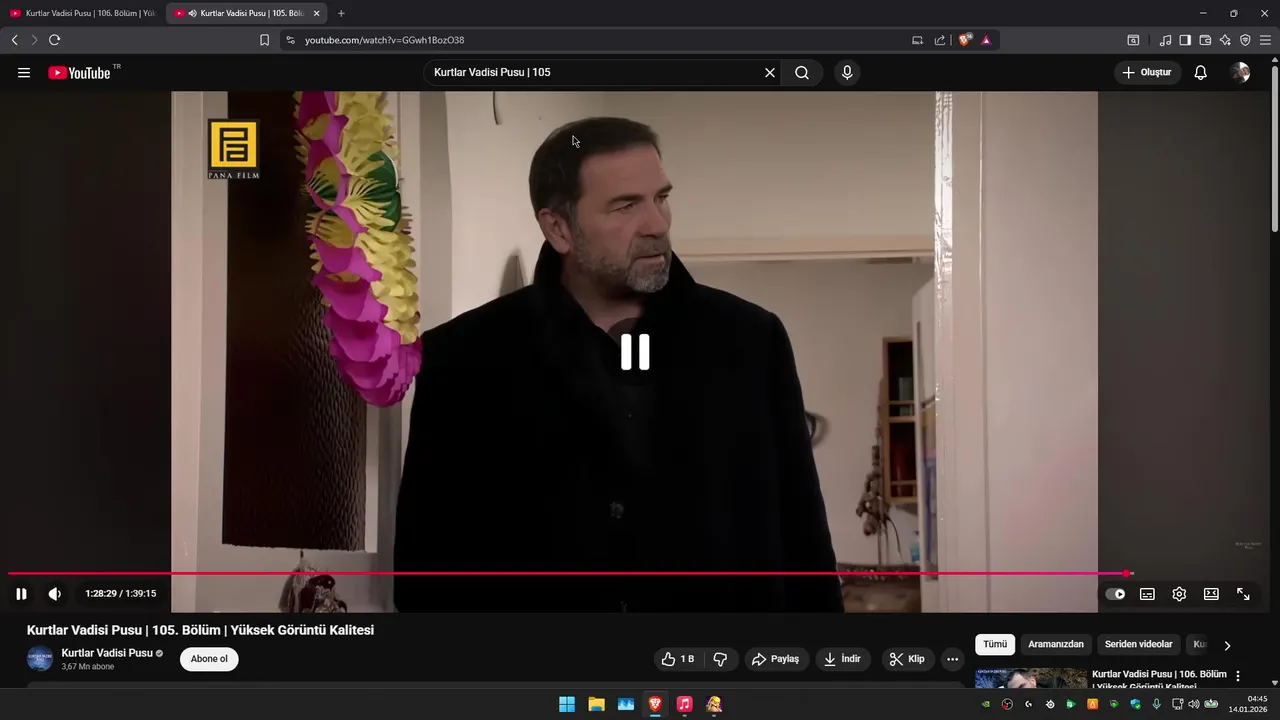Open the notifications bell
Screen dimensions: 1280x720
(x=1201, y=73)
